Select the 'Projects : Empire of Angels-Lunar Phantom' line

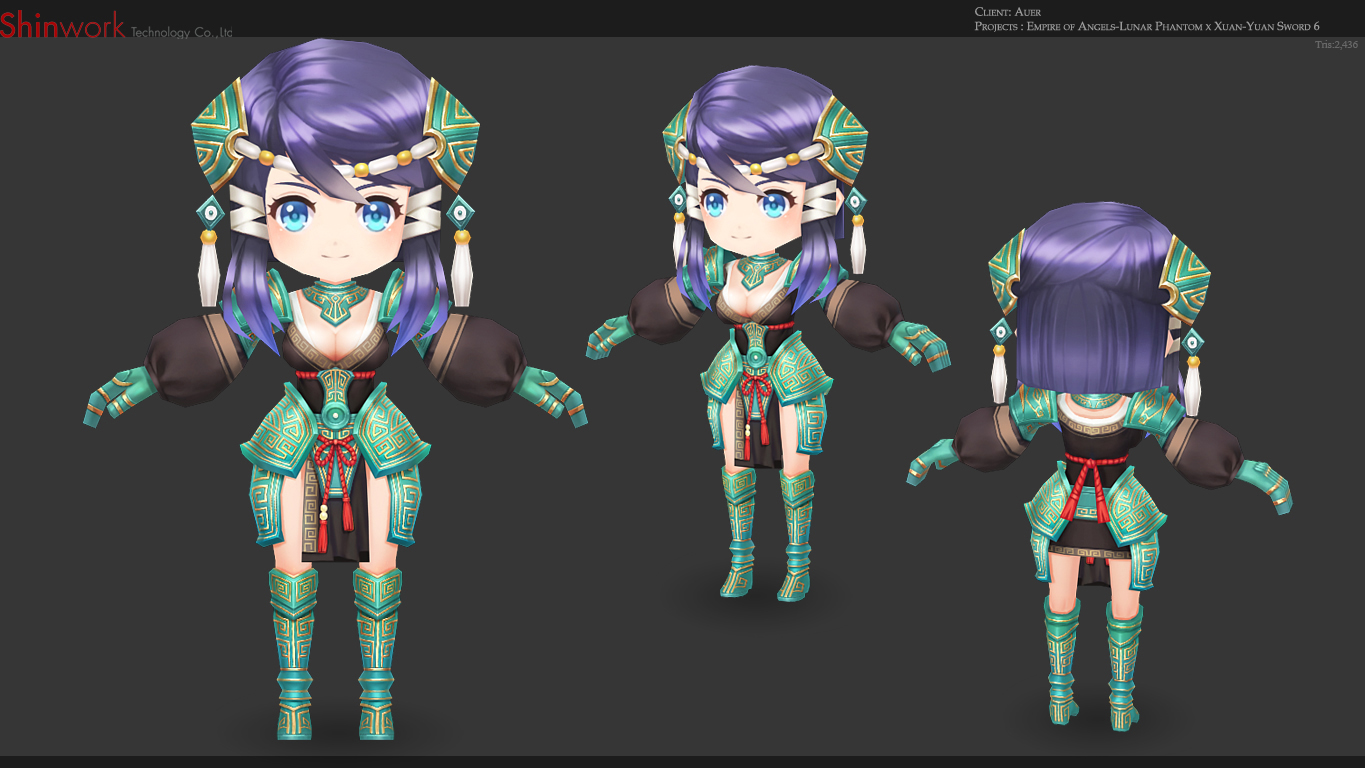pos(1146,27)
